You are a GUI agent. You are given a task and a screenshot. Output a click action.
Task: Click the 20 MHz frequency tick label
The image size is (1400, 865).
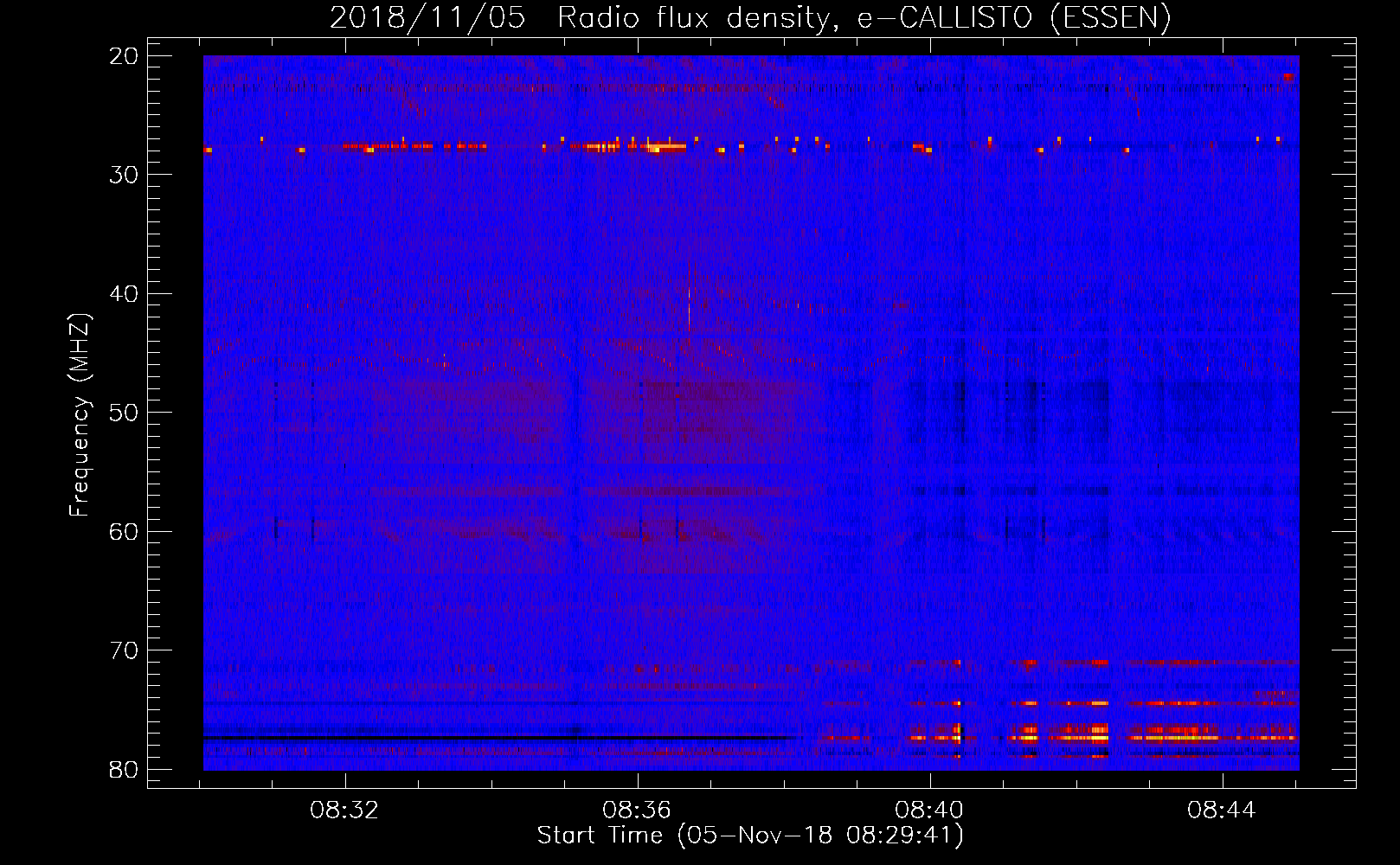(125, 56)
